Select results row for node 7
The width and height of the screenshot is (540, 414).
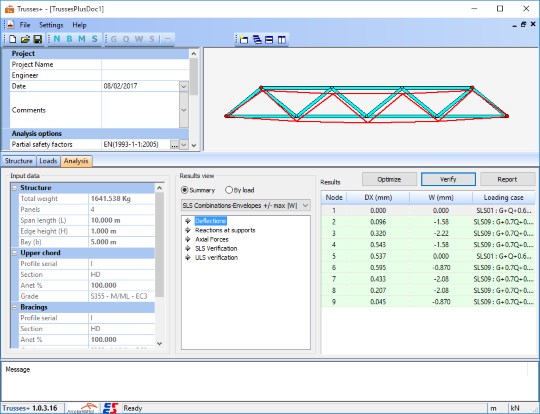pos(428,279)
